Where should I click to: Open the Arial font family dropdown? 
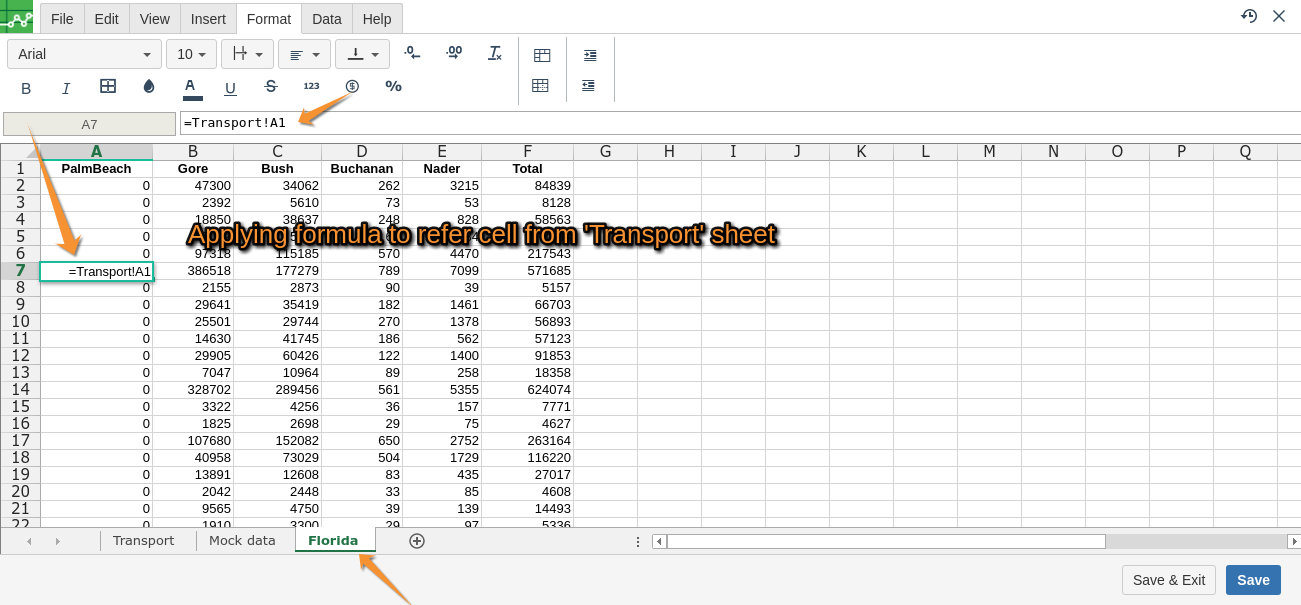(84, 54)
